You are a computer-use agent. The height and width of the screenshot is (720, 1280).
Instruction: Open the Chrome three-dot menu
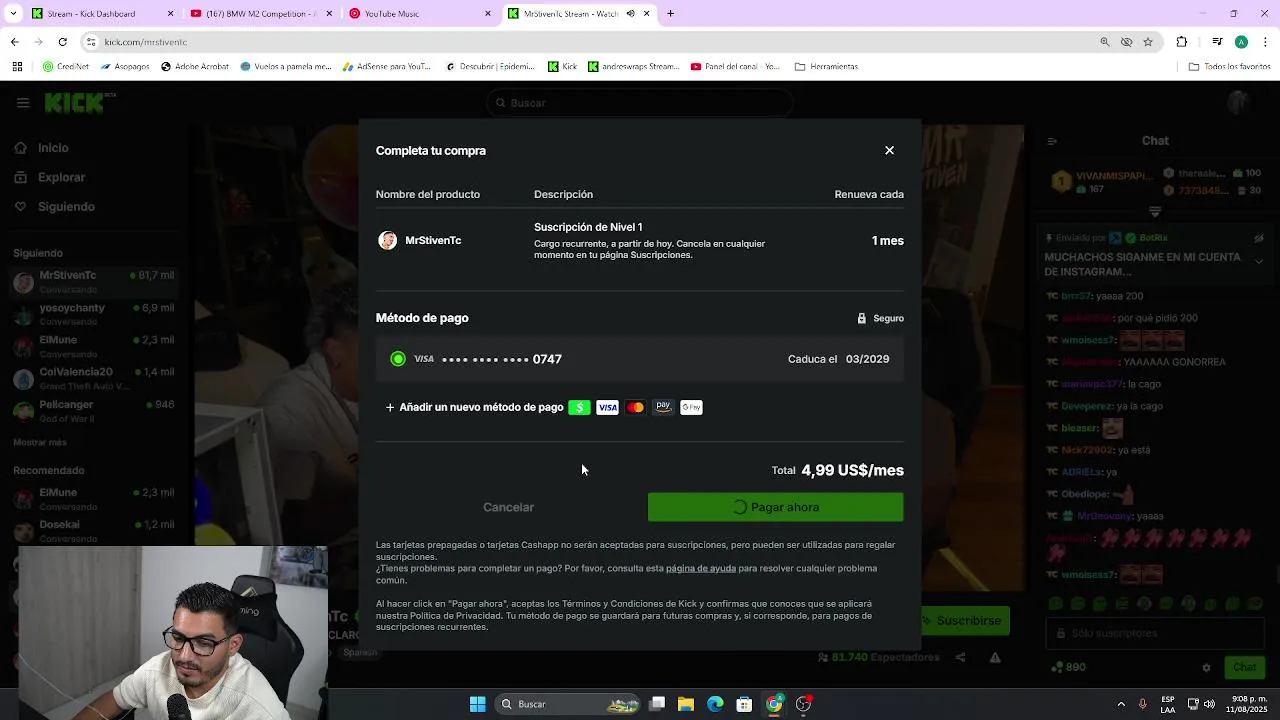pos(1265,42)
